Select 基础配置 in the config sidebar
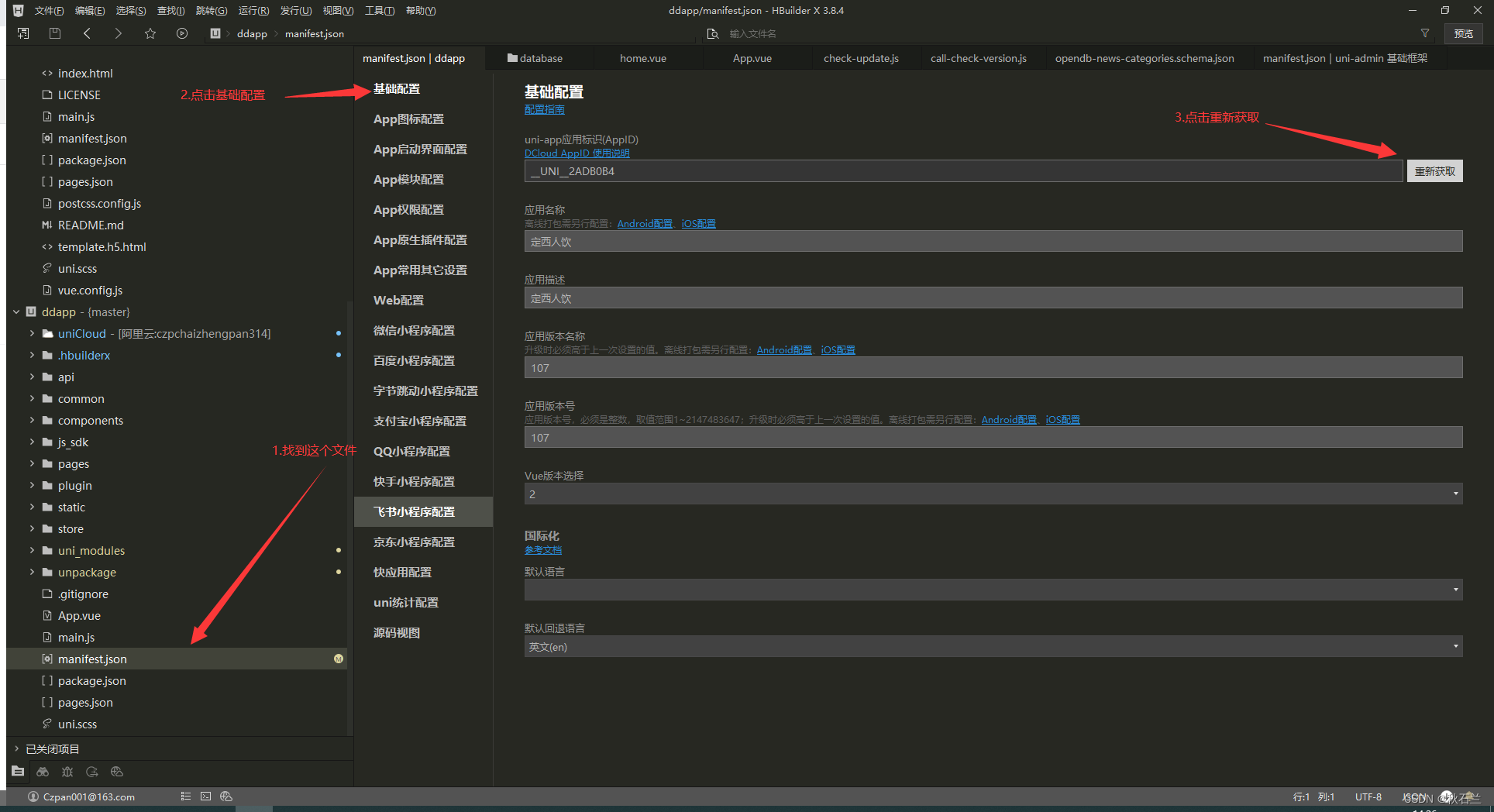The width and height of the screenshot is (1494, 812). pyautogui.click(x=397, y=89)
